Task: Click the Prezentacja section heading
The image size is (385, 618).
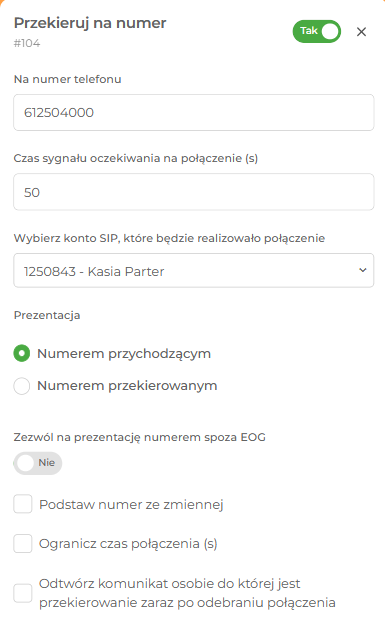Action: (x=47, y=315)
